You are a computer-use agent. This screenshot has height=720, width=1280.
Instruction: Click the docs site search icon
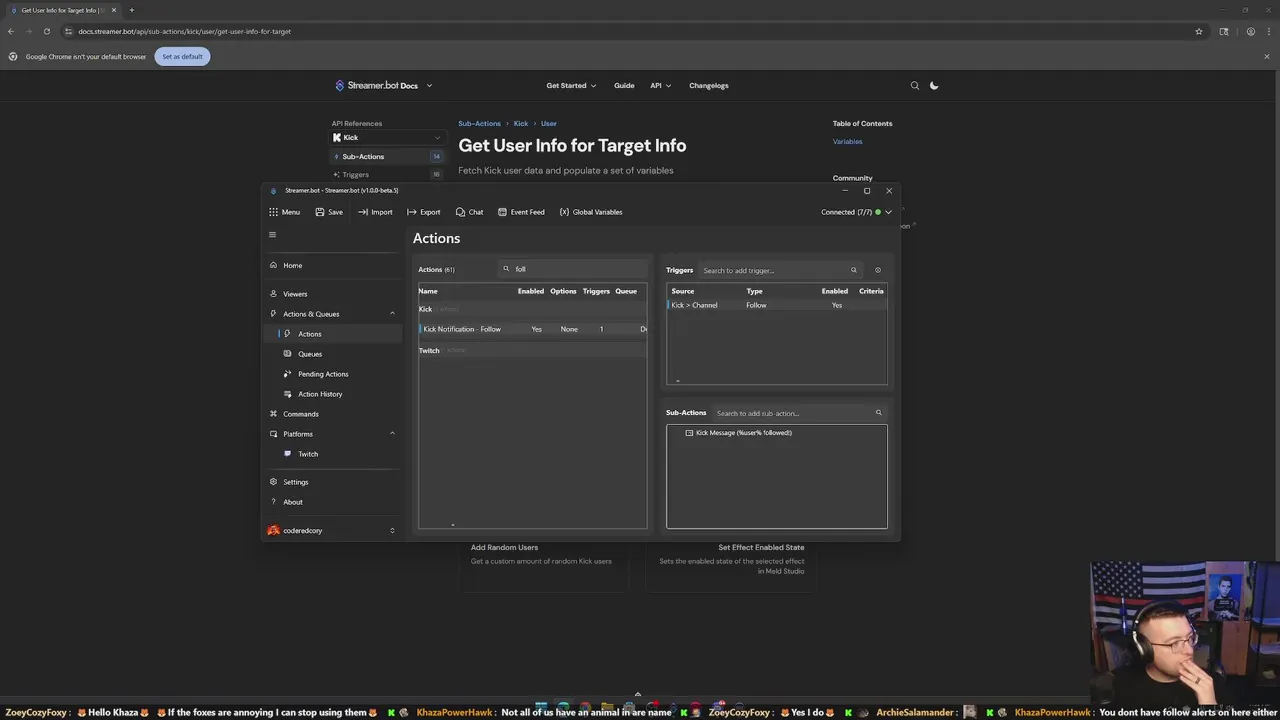pos(914,86)
